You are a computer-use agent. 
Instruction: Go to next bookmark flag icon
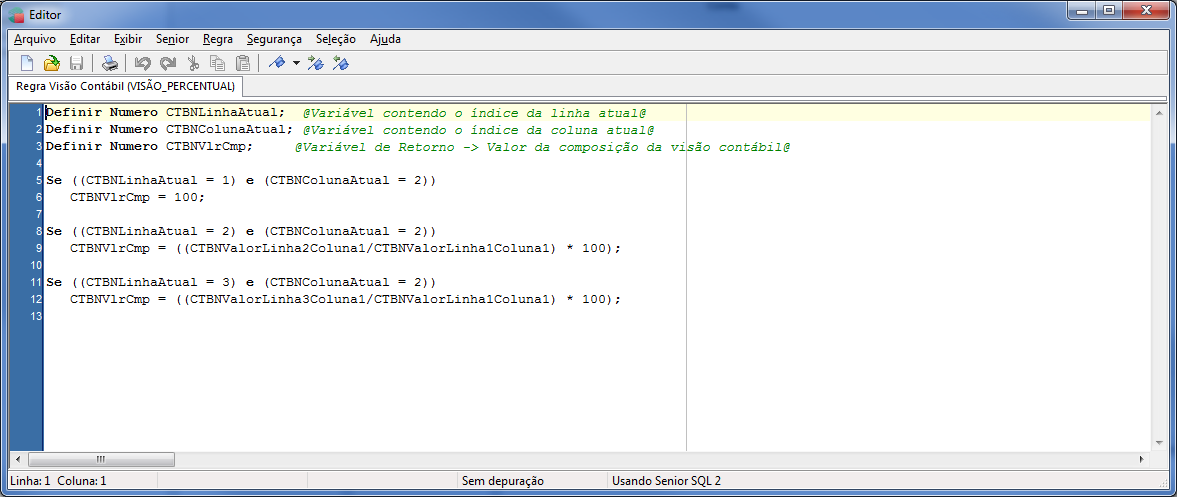(x=315, y=63)
